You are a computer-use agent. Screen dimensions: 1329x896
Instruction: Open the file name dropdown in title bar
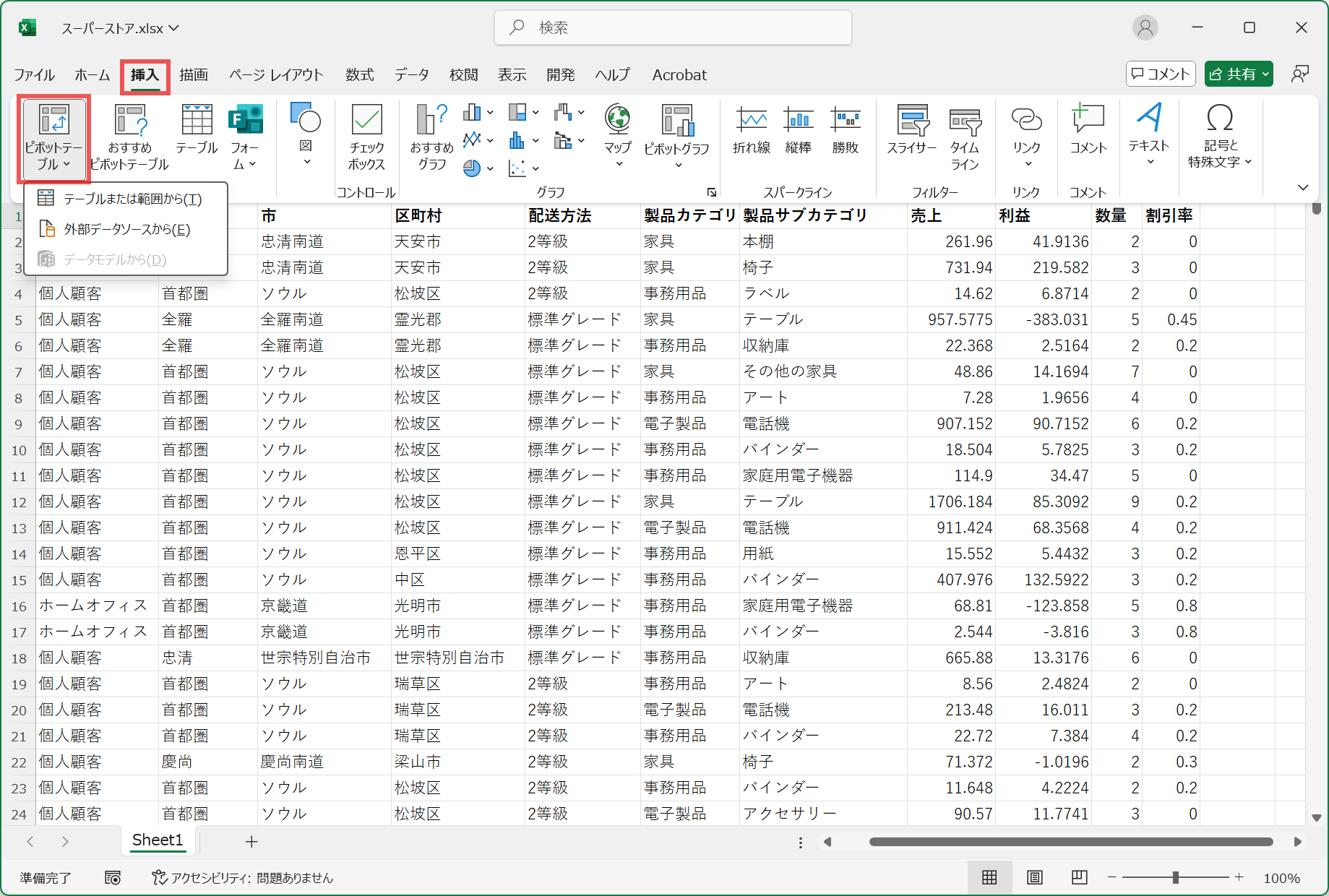[120, 28]
